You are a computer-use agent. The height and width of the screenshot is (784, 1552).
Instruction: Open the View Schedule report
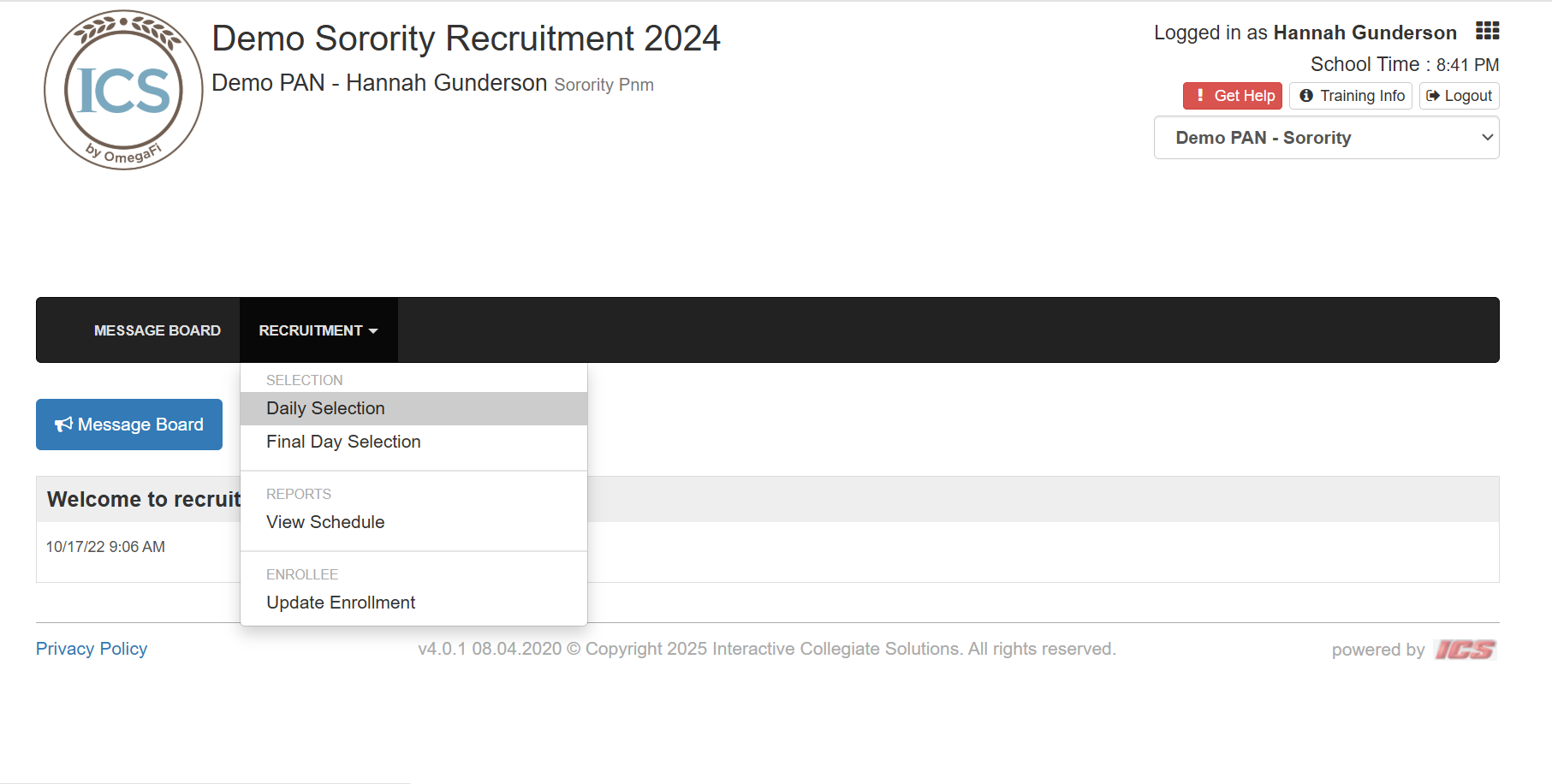click(x=325, y=522)
